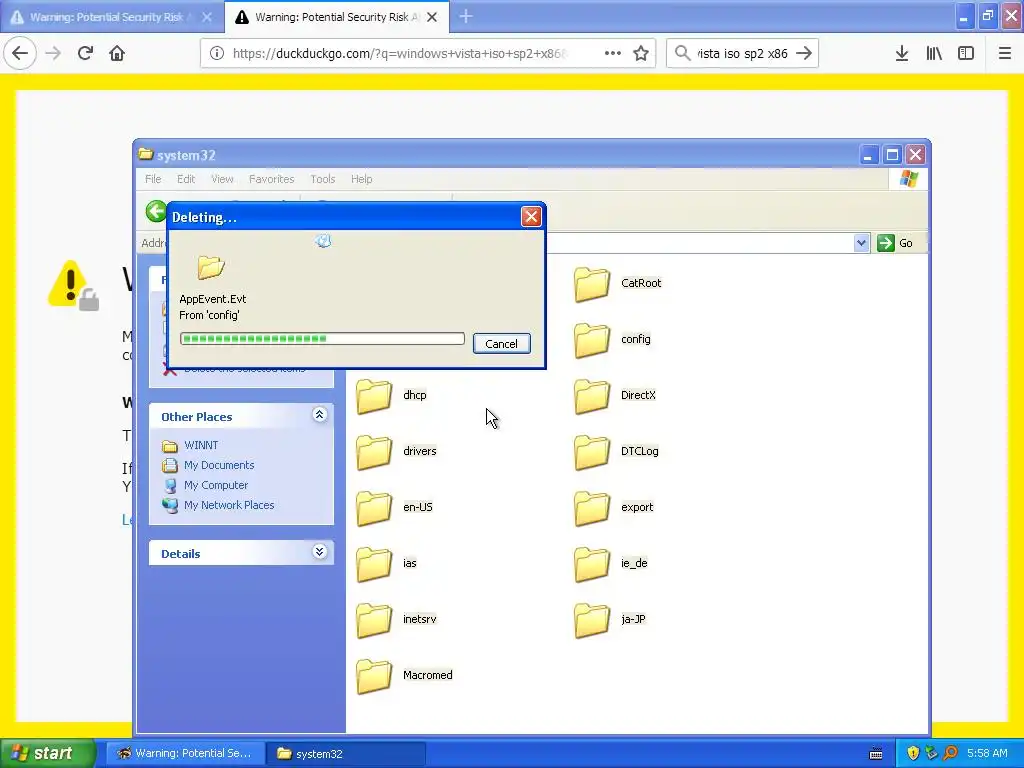
Task: Click the magnifier tray icon
Action: [950, 754]
